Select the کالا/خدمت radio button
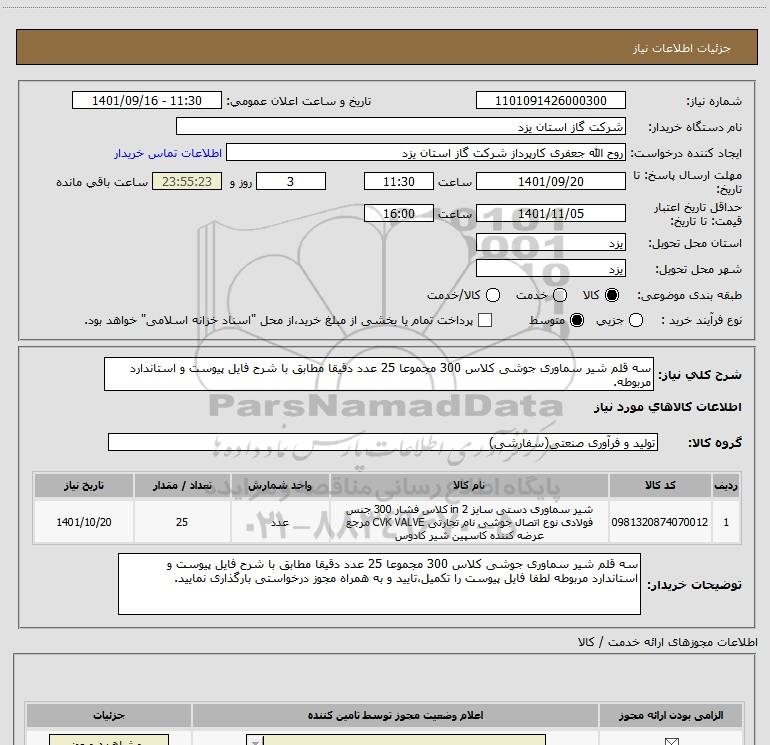The width and height of the screenshot is (770, 745). point(493,295)
